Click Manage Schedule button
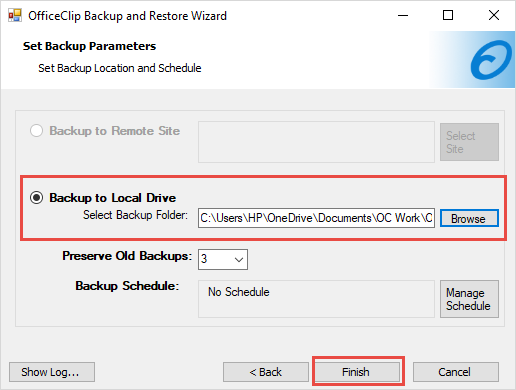Image resolution: width=516 pixels, height=390 pixels. click(x=469, y=299)
